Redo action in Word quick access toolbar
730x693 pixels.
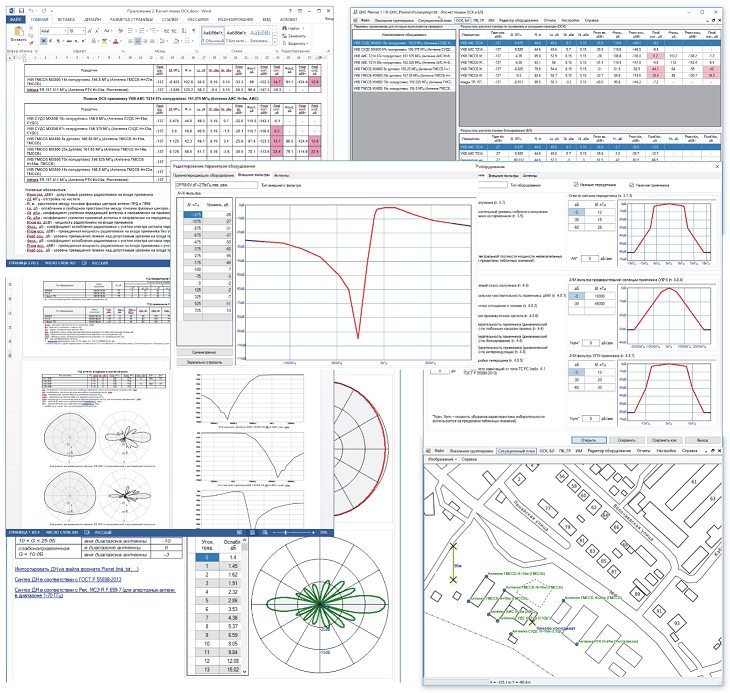click(x=44, y=11)
